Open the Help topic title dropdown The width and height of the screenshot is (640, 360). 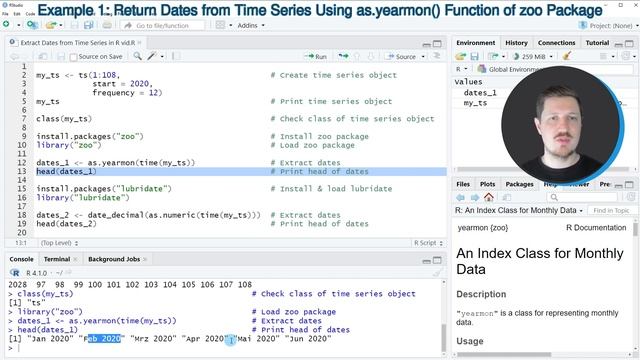pos(519,211)
